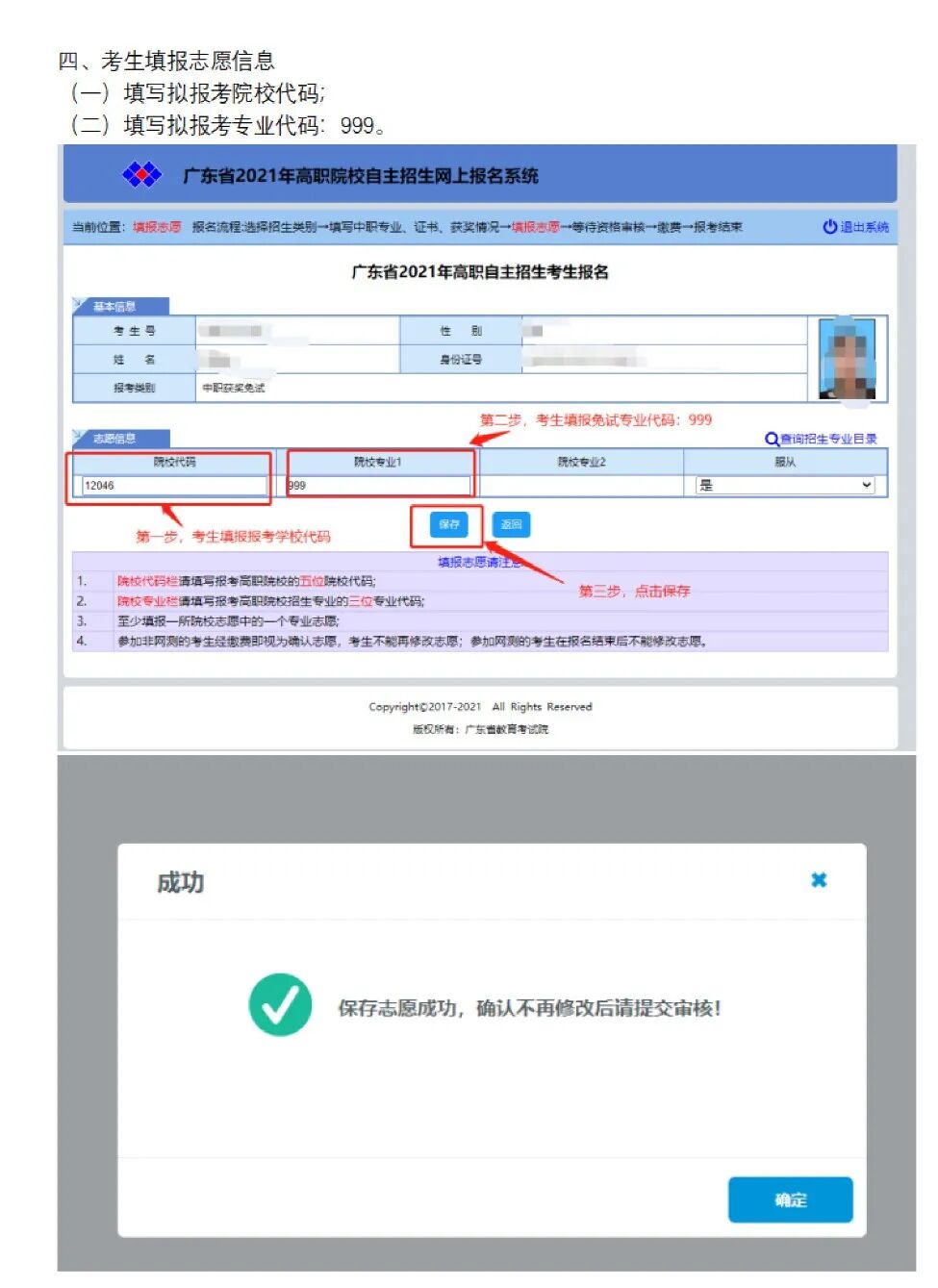The image size is (938, 1288).
Task: Click the green checkmark success icon
Action: click(x=280, y=1005)
